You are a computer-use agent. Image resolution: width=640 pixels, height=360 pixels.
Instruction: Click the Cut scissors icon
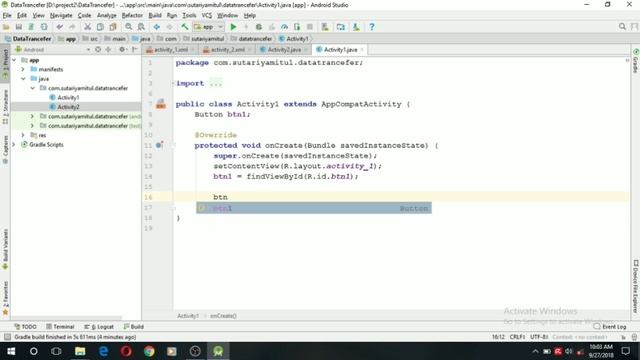pyautogui.click(x=87, y=27)
